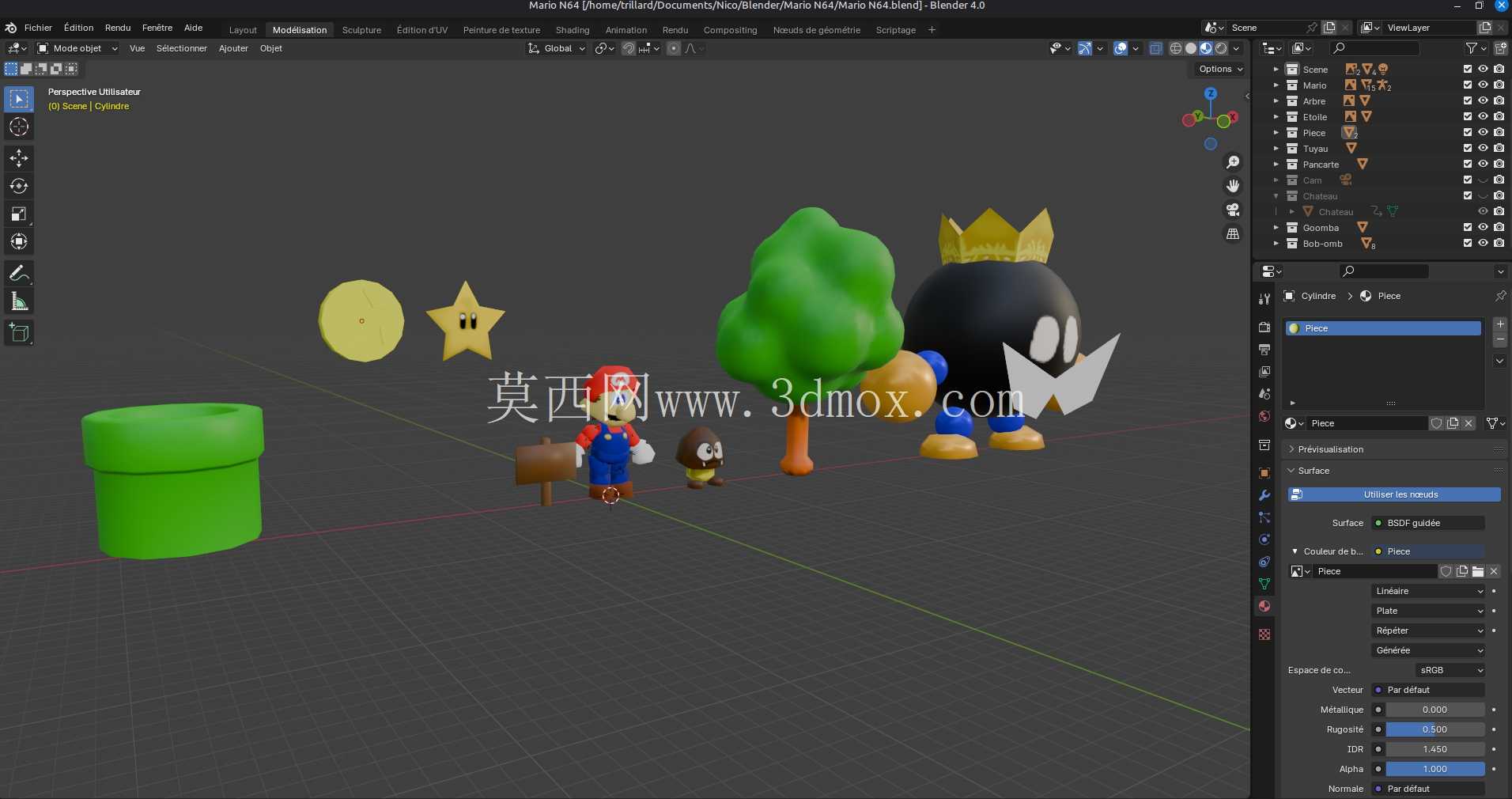This screenshot has height=799, width=1512.
Task: Choose the Rotate tool
Action: click(19, 186)
